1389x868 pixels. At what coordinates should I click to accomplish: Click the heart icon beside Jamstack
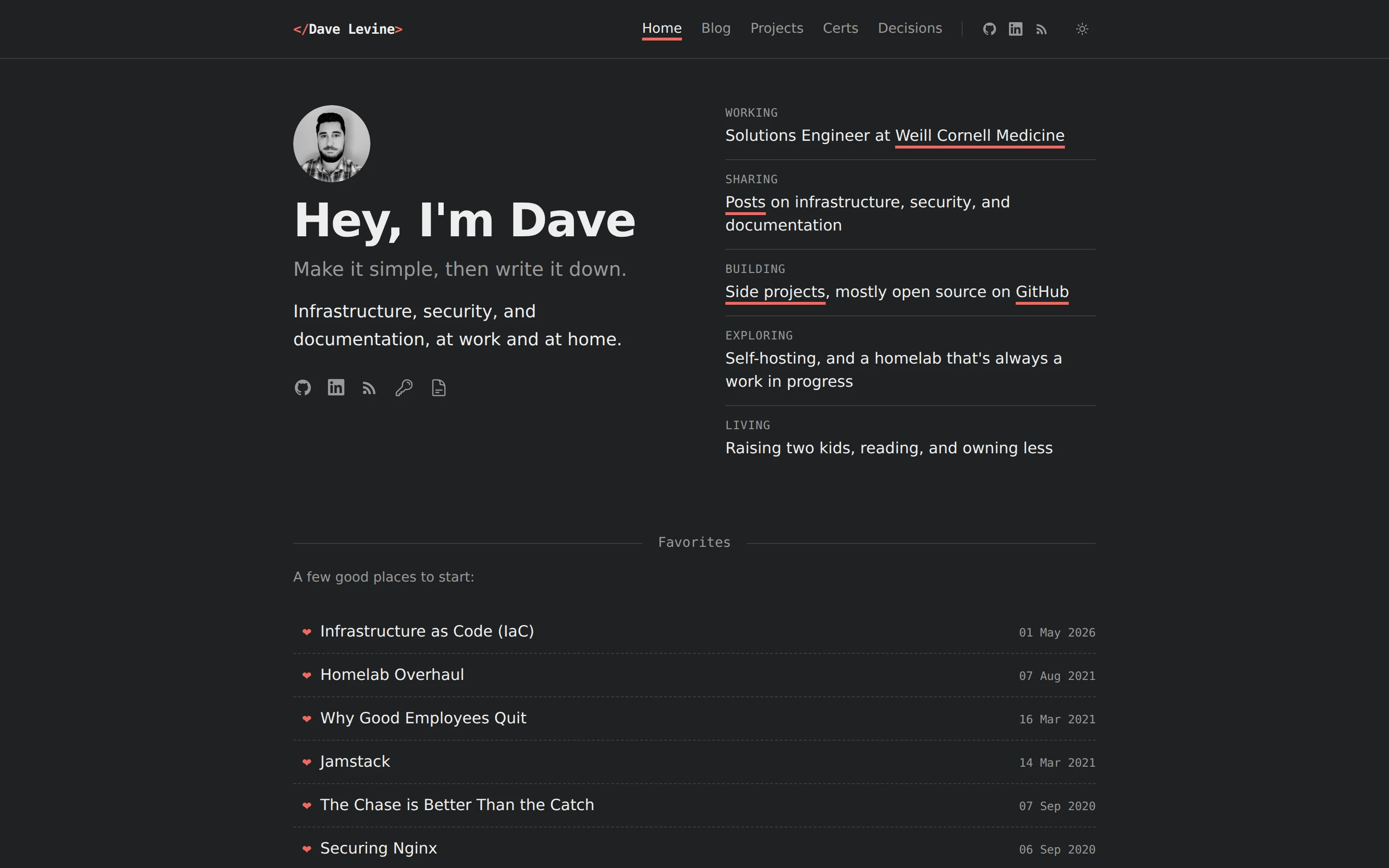pyautogui.click(x=307, y=762)
